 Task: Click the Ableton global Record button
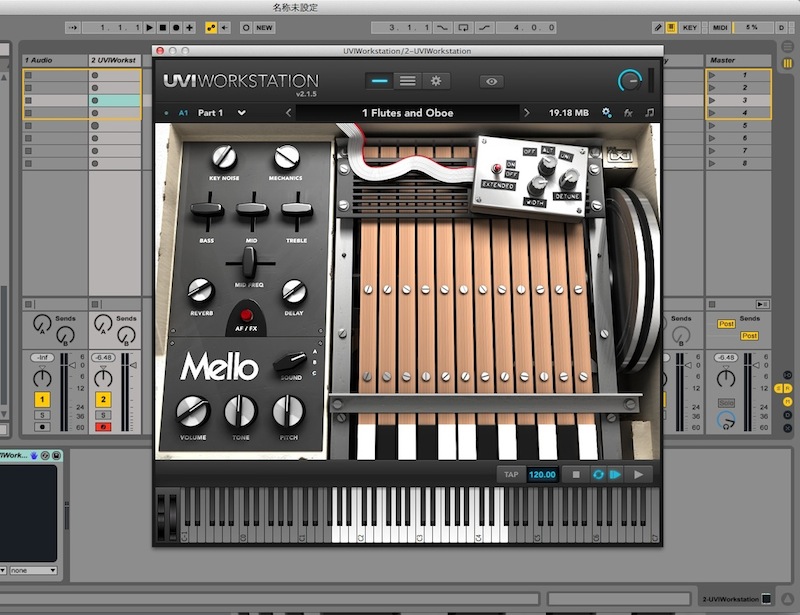coord(176,28)
